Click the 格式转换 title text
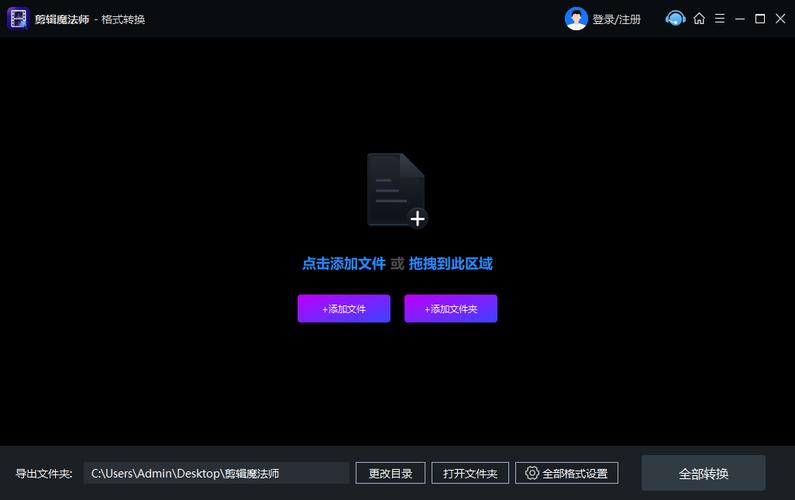This screenshot has width=795, height=500. [x=123, y=19]
